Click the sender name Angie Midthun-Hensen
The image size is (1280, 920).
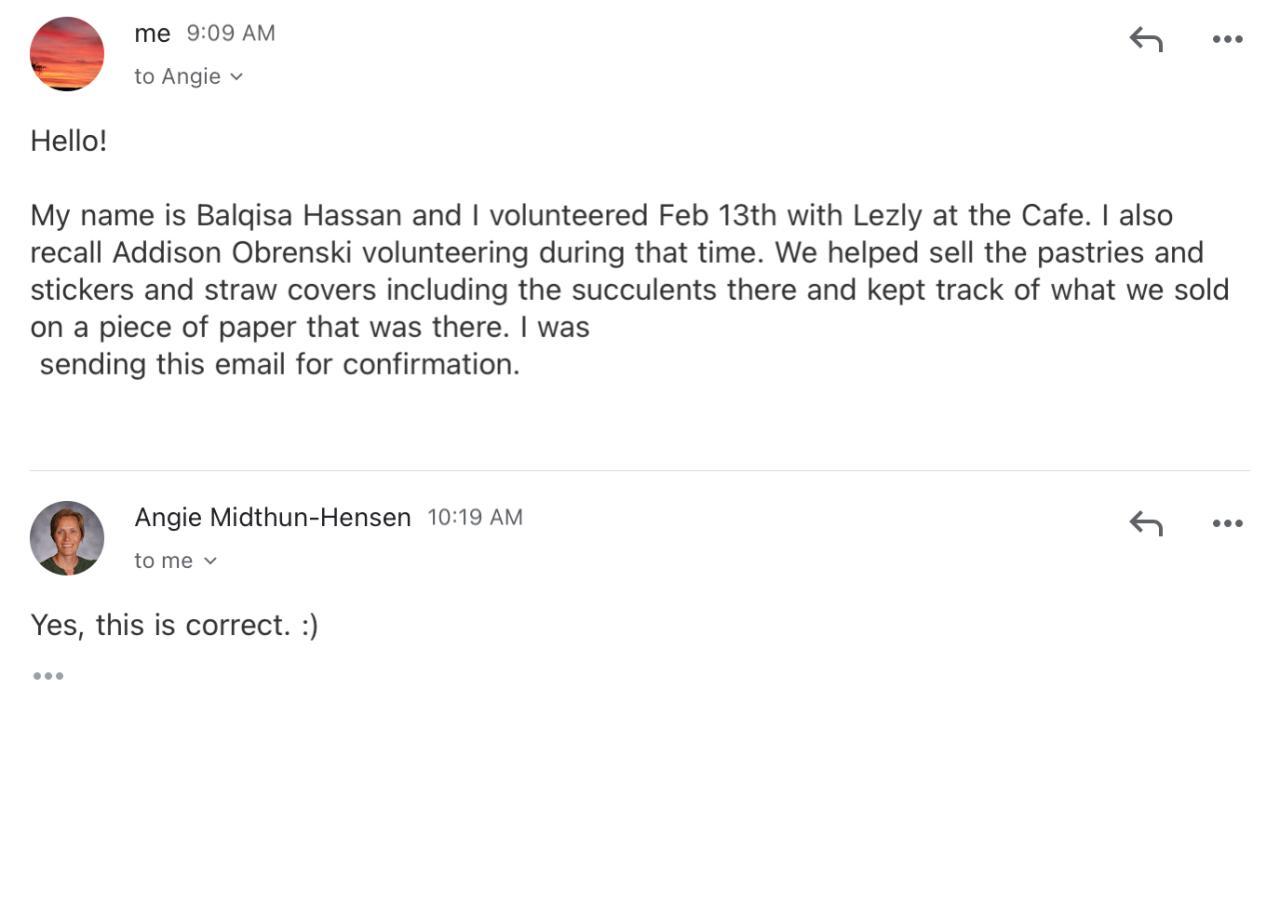click(x=272, y=517)
